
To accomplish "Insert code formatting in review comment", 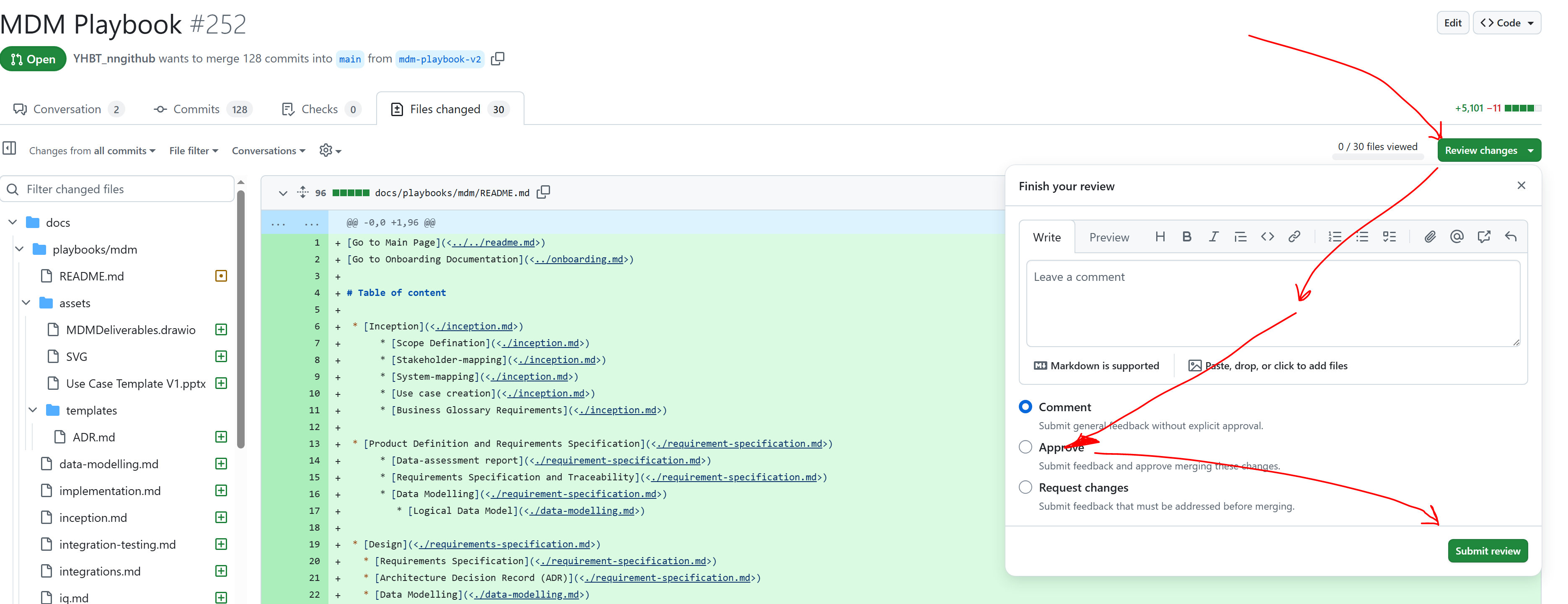I will pos(1267,237).
